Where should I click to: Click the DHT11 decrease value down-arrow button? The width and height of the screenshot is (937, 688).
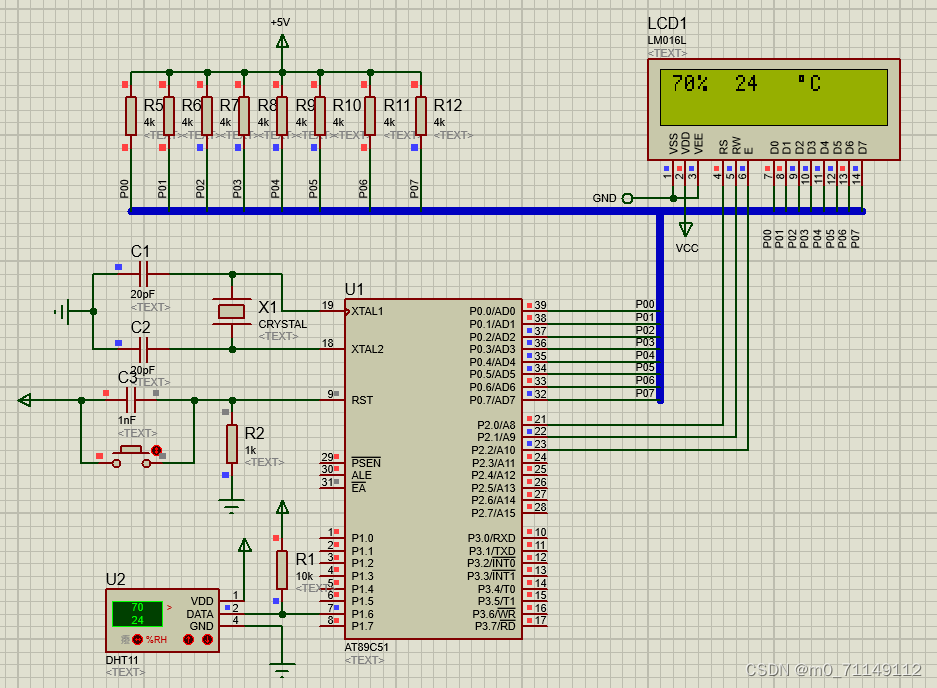point(207,640)
